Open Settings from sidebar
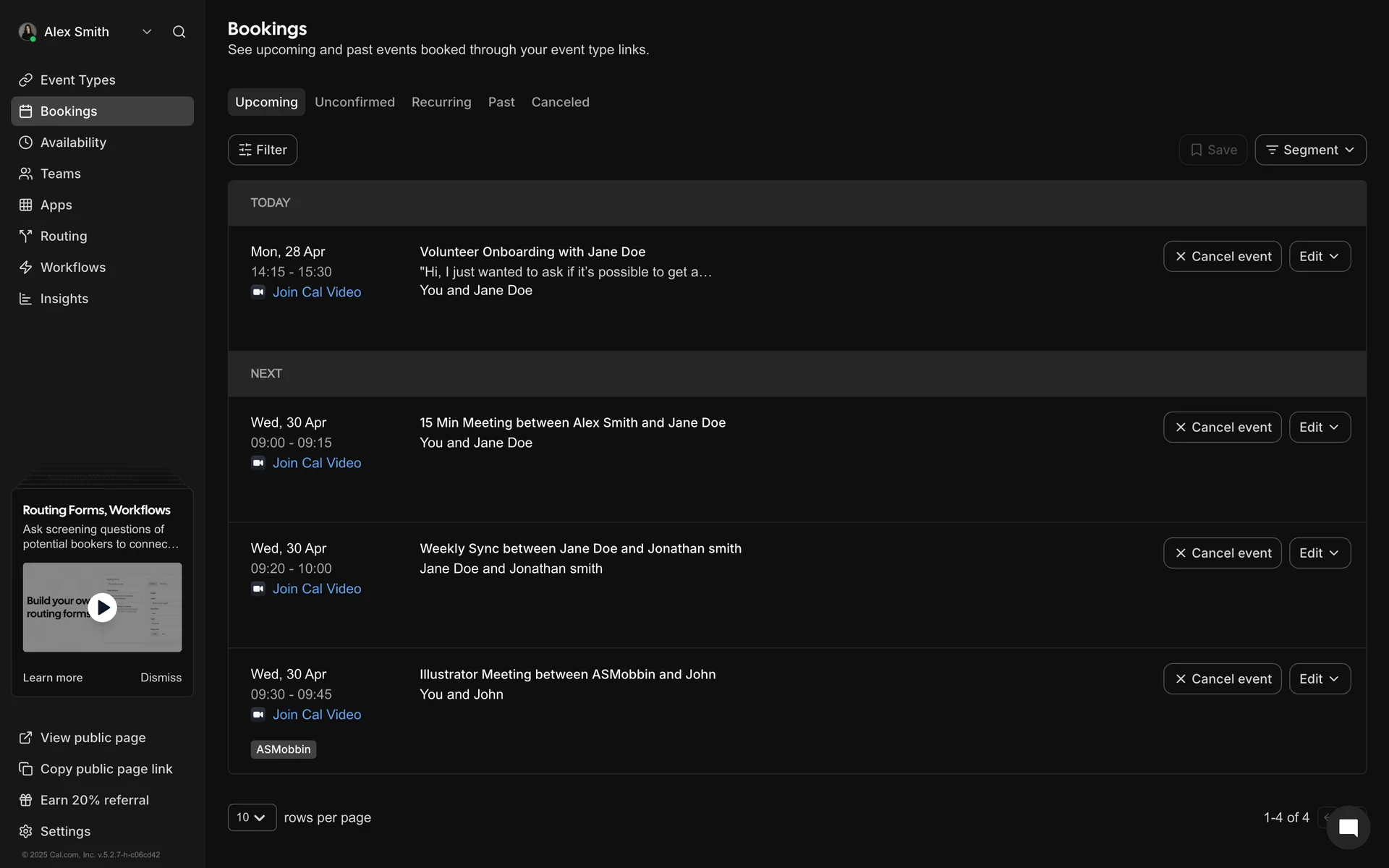The height and width of the screenshot is (868, 1389). coord(65,831)
